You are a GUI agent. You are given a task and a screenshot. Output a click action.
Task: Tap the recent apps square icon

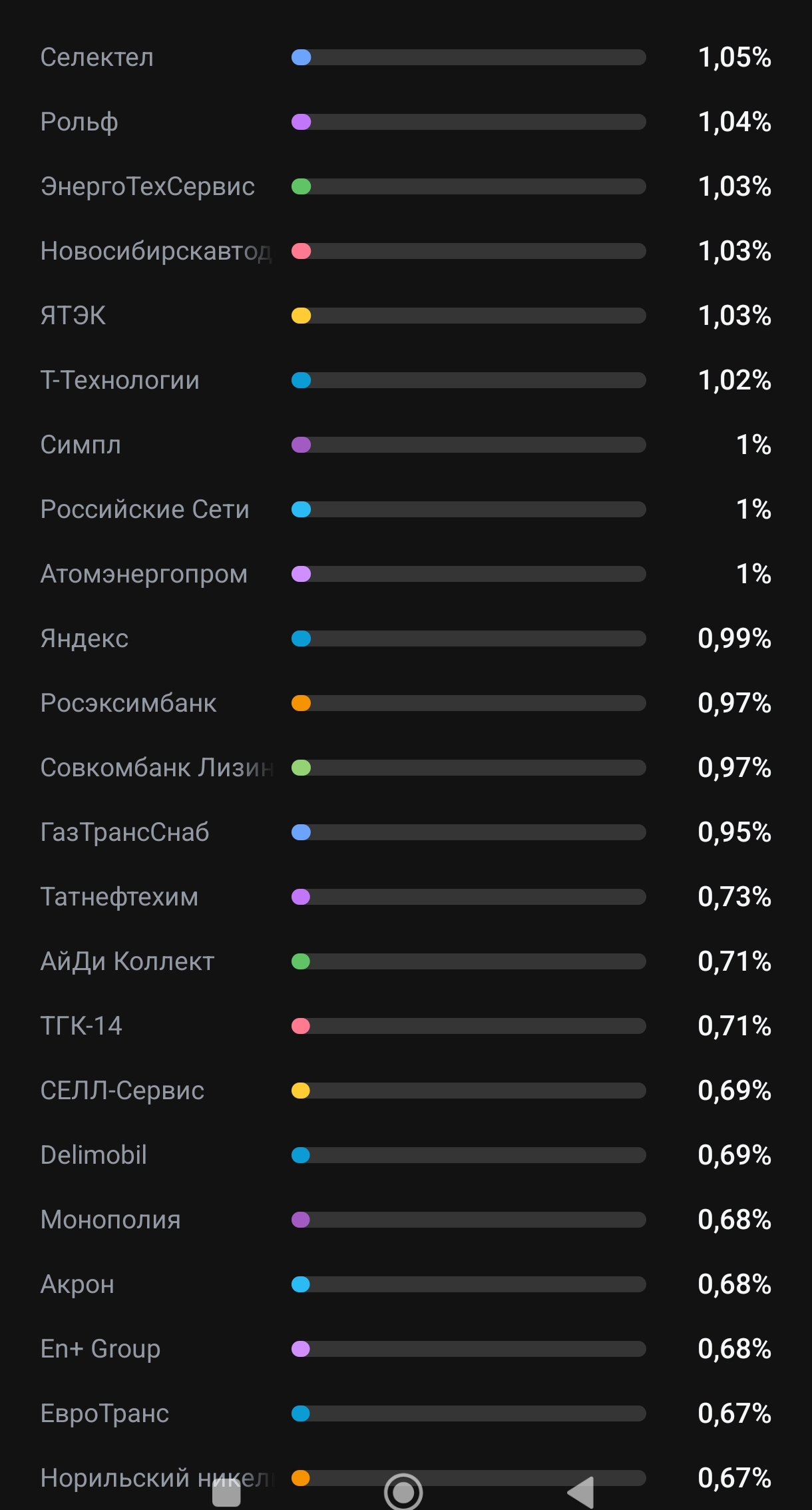pos(226,1492)
